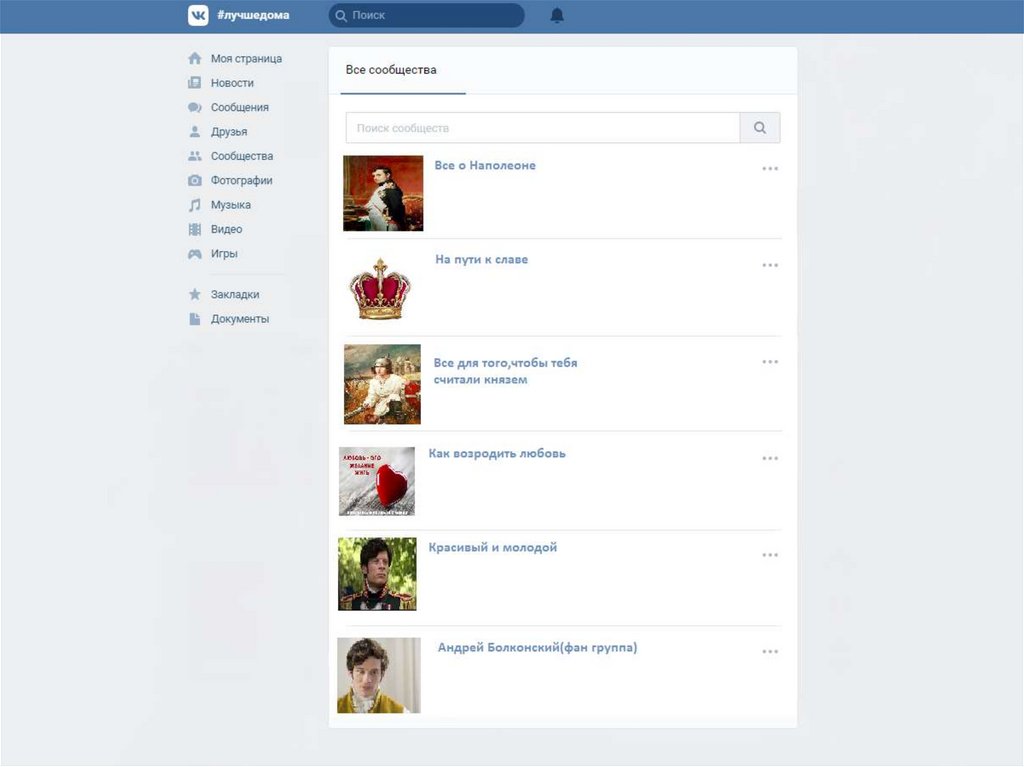Click the Napoleon portrait thumbnail
The height and width of the screenshot is (767, 1024).
[383, 193]
